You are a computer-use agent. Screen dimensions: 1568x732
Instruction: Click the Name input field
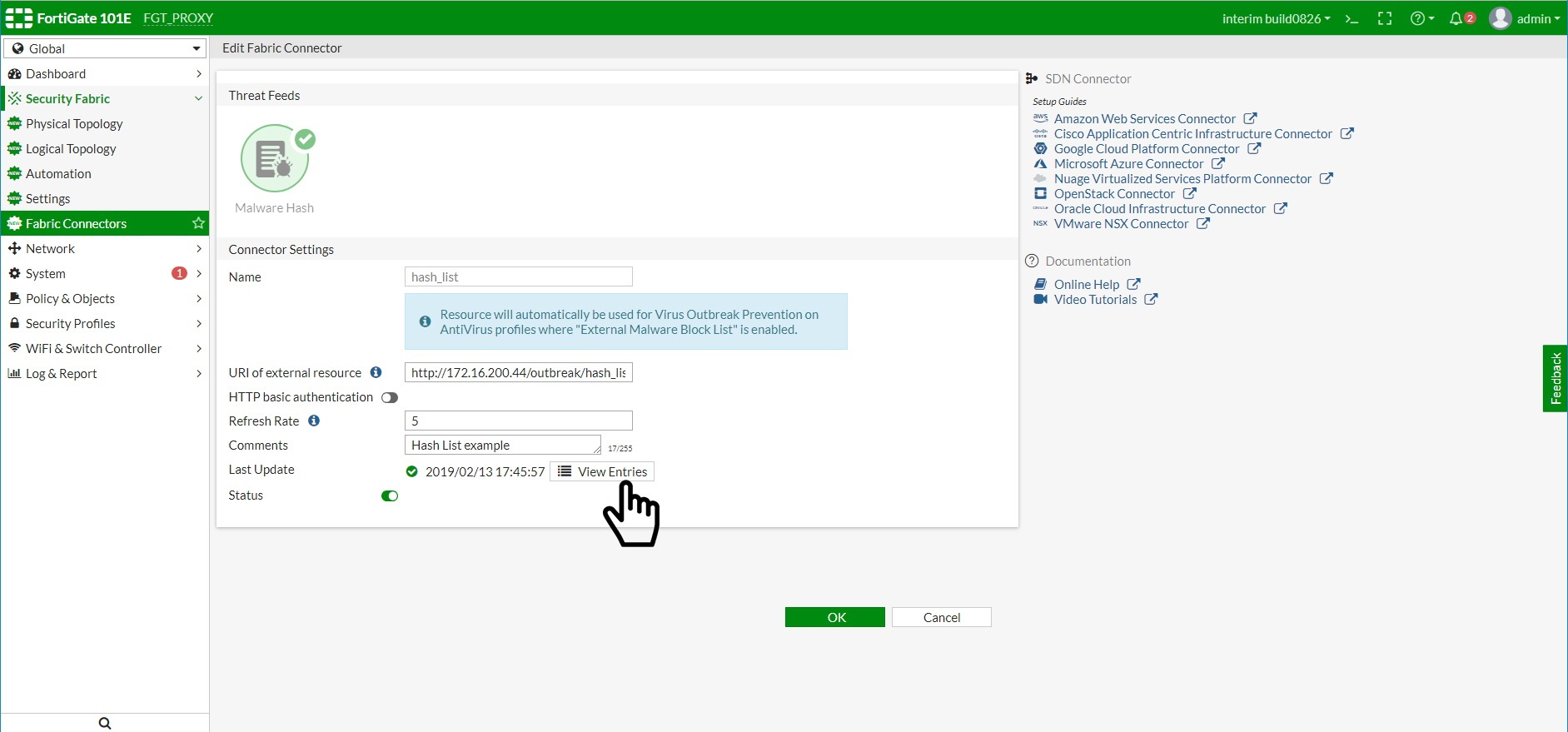pyautogui.click(x=519, y=276)
